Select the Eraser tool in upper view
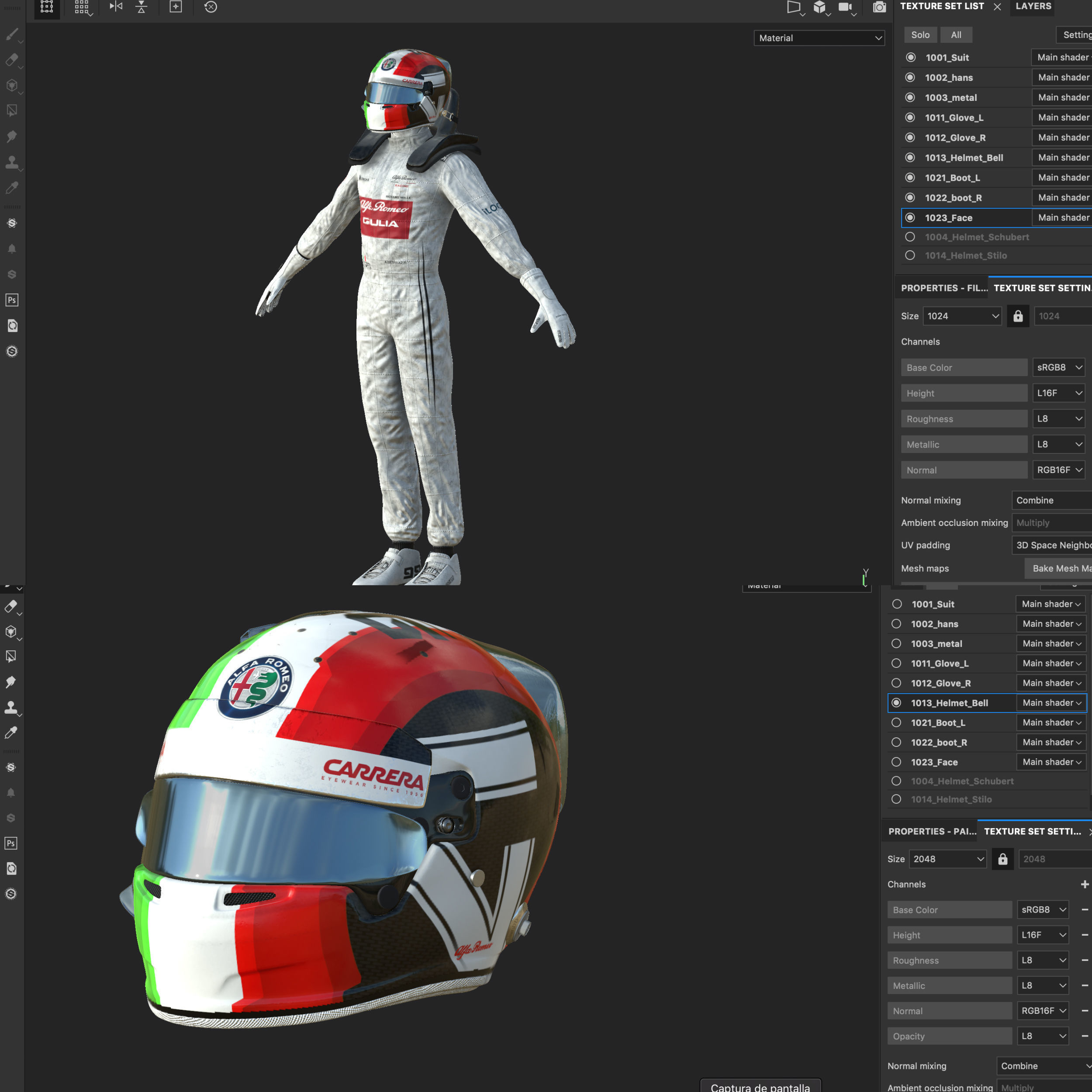This screenshot has height=1092, width=1092. click(x=12, y=59)
